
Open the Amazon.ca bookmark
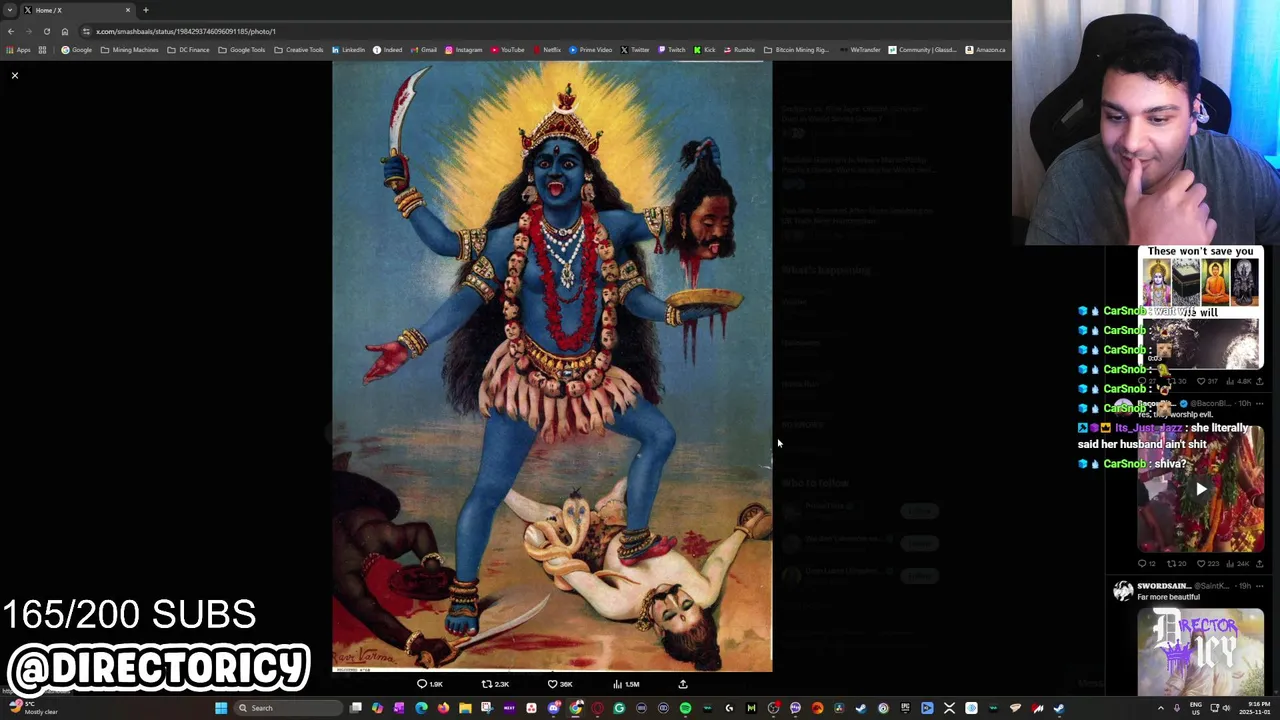985,50
